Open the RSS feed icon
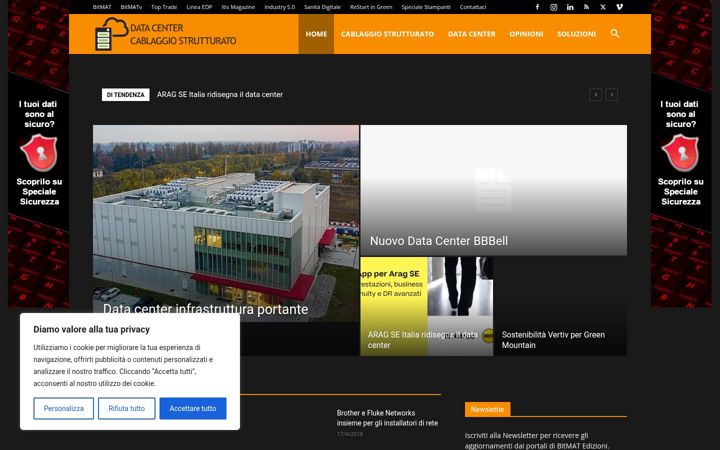 tap(586, 7)
